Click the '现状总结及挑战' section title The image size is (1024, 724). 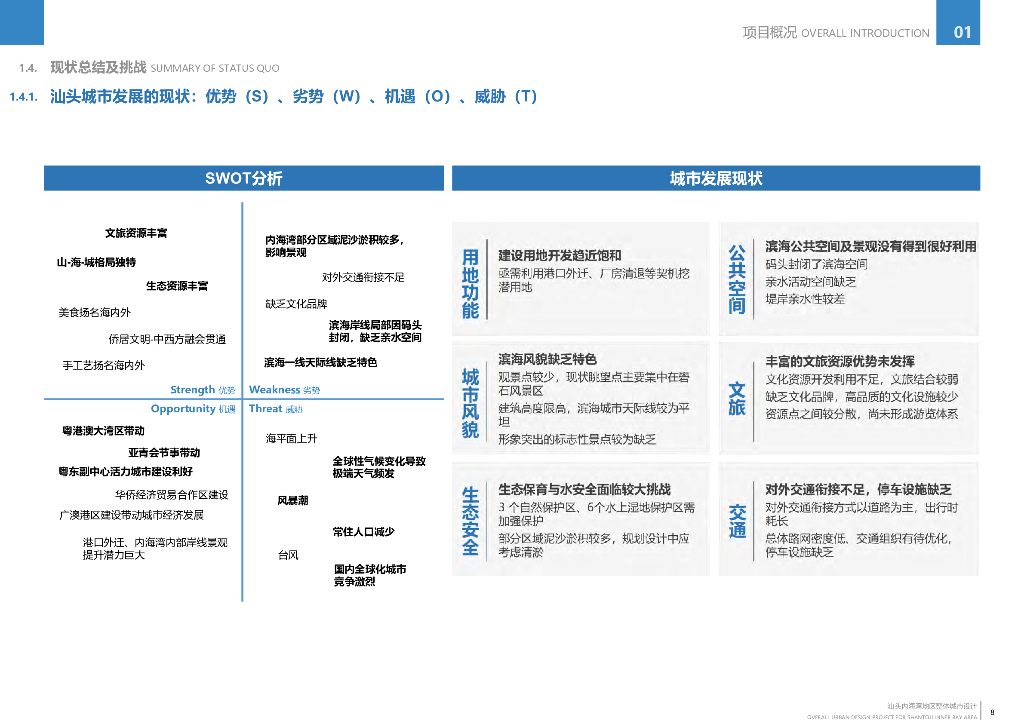[x=99, y=67]
